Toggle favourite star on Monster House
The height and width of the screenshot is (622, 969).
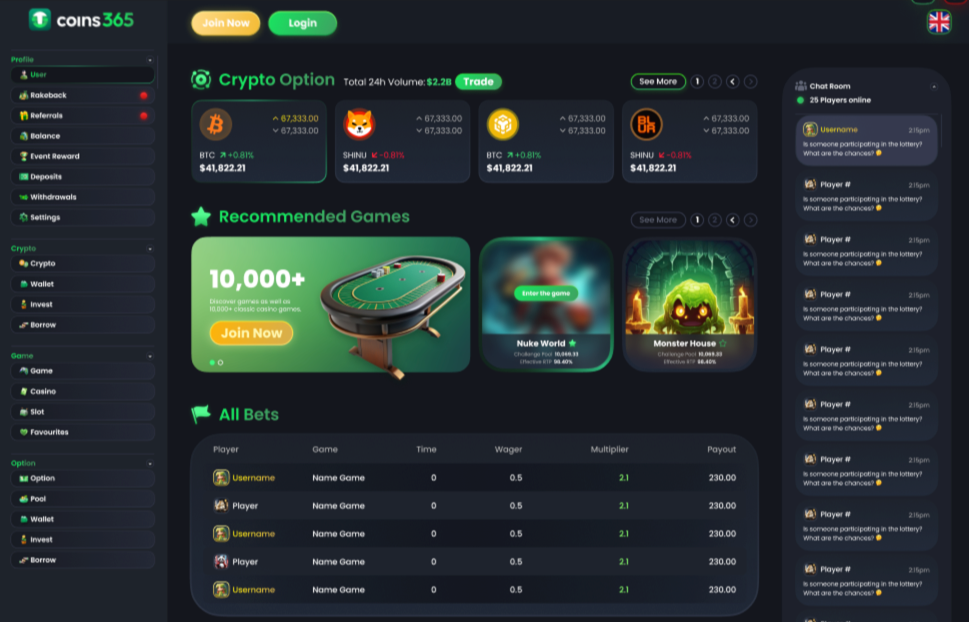723,343
